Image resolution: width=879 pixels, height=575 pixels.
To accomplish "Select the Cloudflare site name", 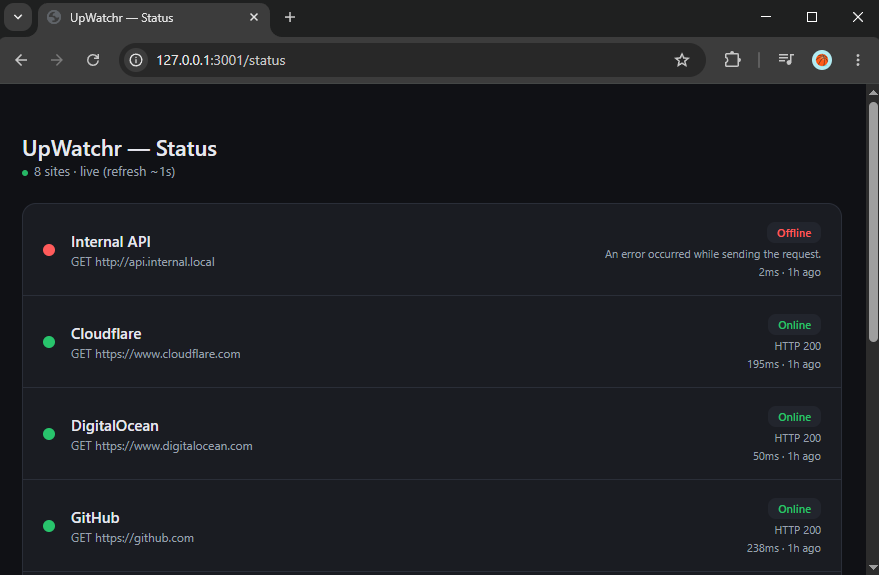I will [x=106, y=333].
